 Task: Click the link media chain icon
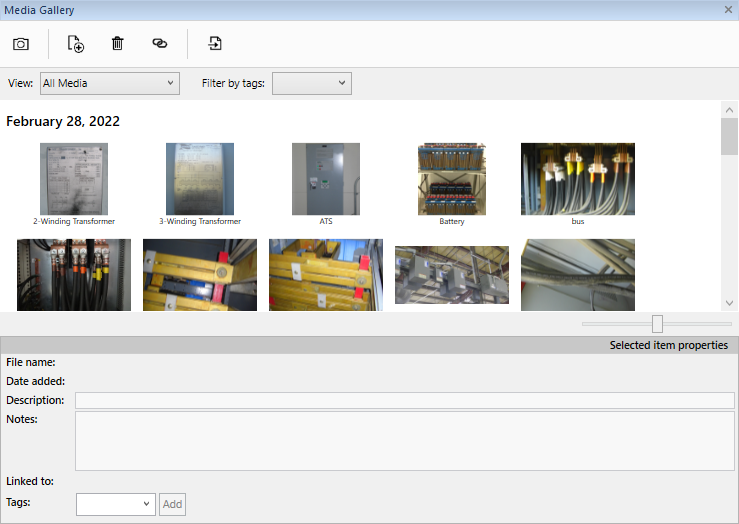[159, 44]
